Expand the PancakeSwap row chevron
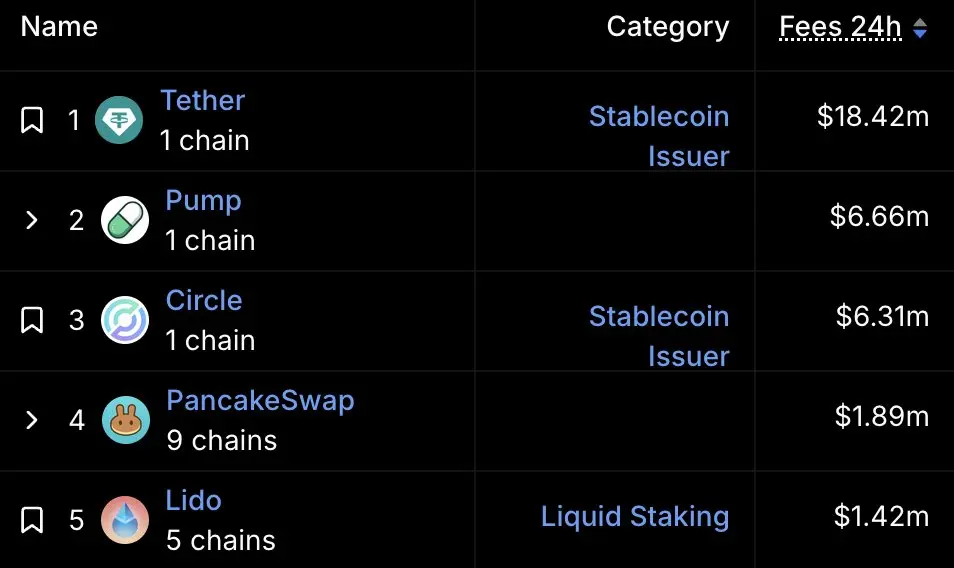This screenshot has width=954, height=568. click(32, 420)
